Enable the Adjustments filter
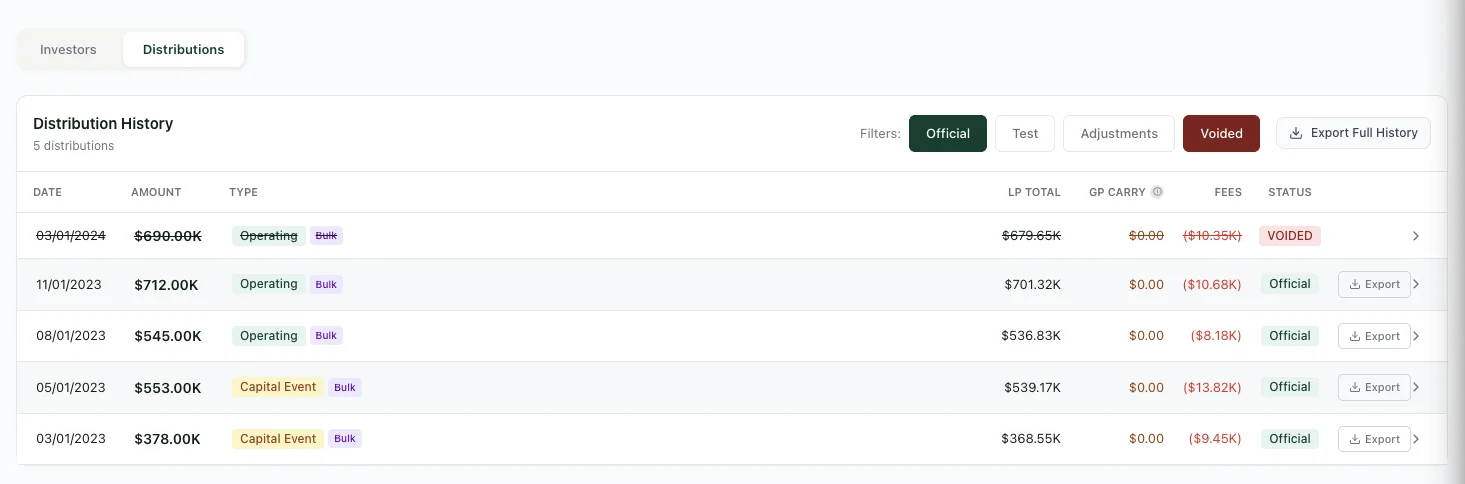This screenshot has height=484, width=1465. [x=1118, y=133]
